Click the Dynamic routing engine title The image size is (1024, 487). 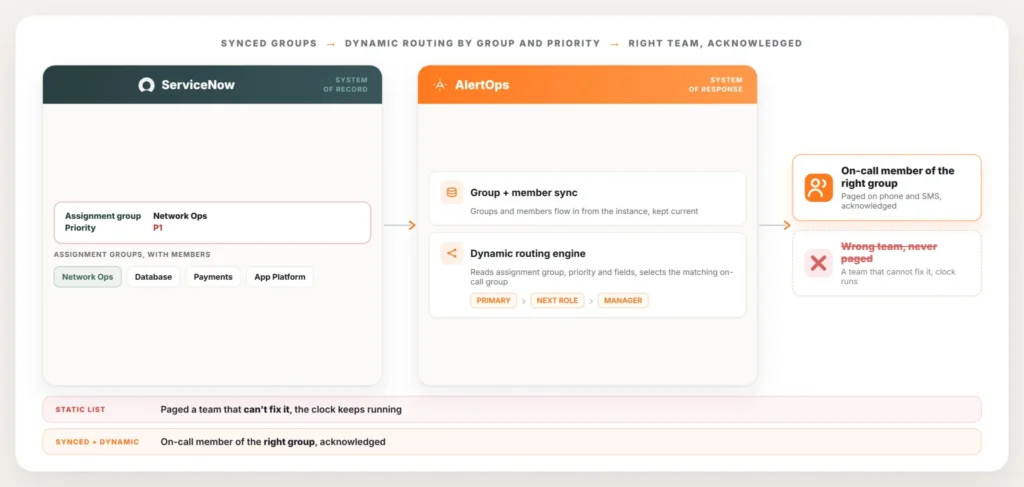point(528,253)
